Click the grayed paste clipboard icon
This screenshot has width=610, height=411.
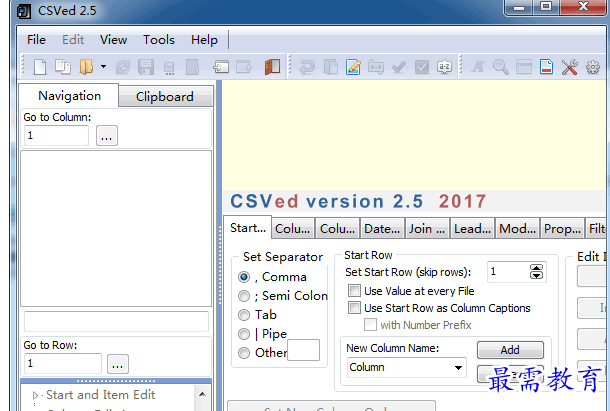pos(330,67)
